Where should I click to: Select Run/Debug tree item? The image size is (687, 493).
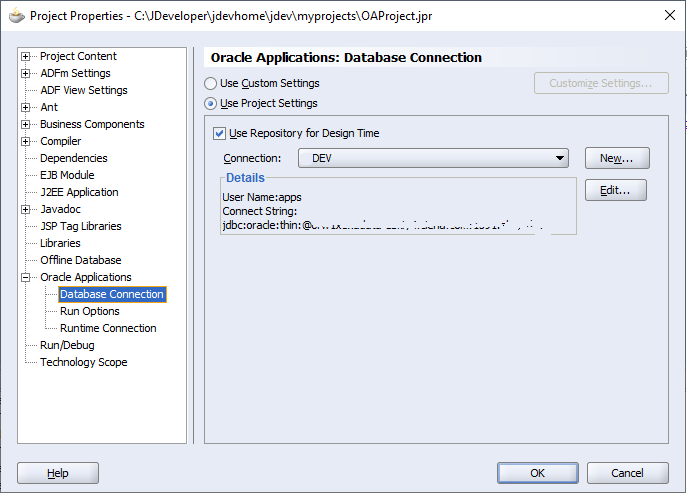(x=67, y=345)
